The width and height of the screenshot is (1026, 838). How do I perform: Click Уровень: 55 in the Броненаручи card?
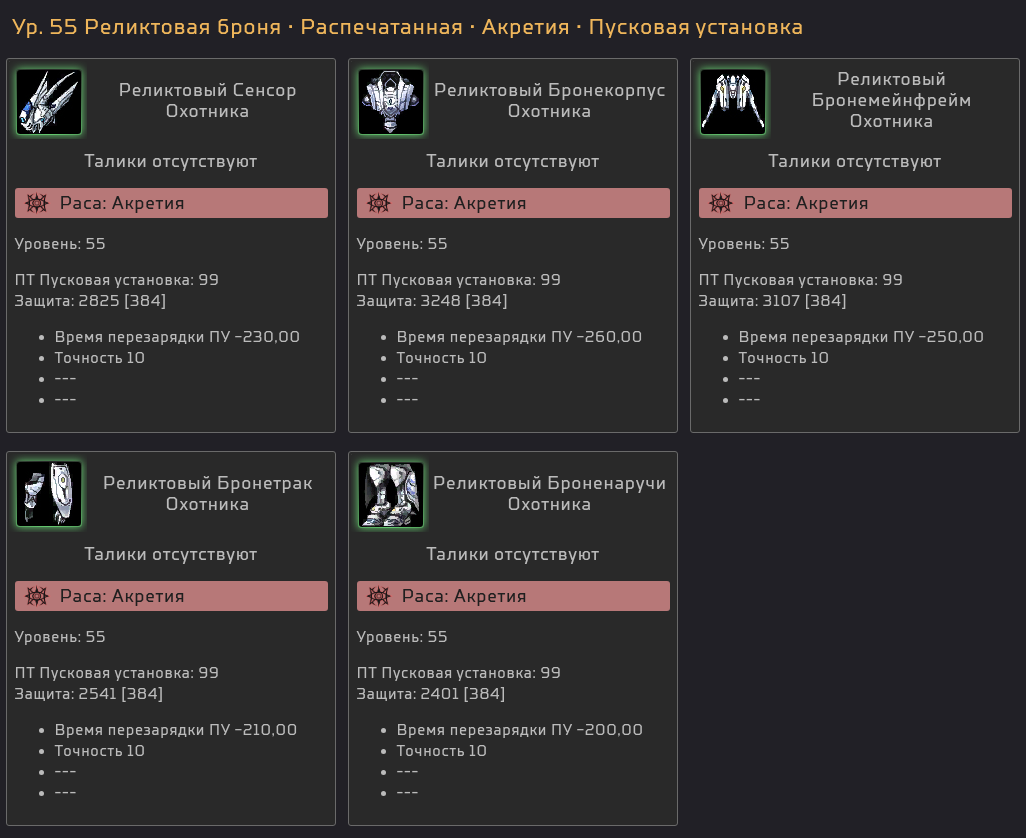coord(402,637)
